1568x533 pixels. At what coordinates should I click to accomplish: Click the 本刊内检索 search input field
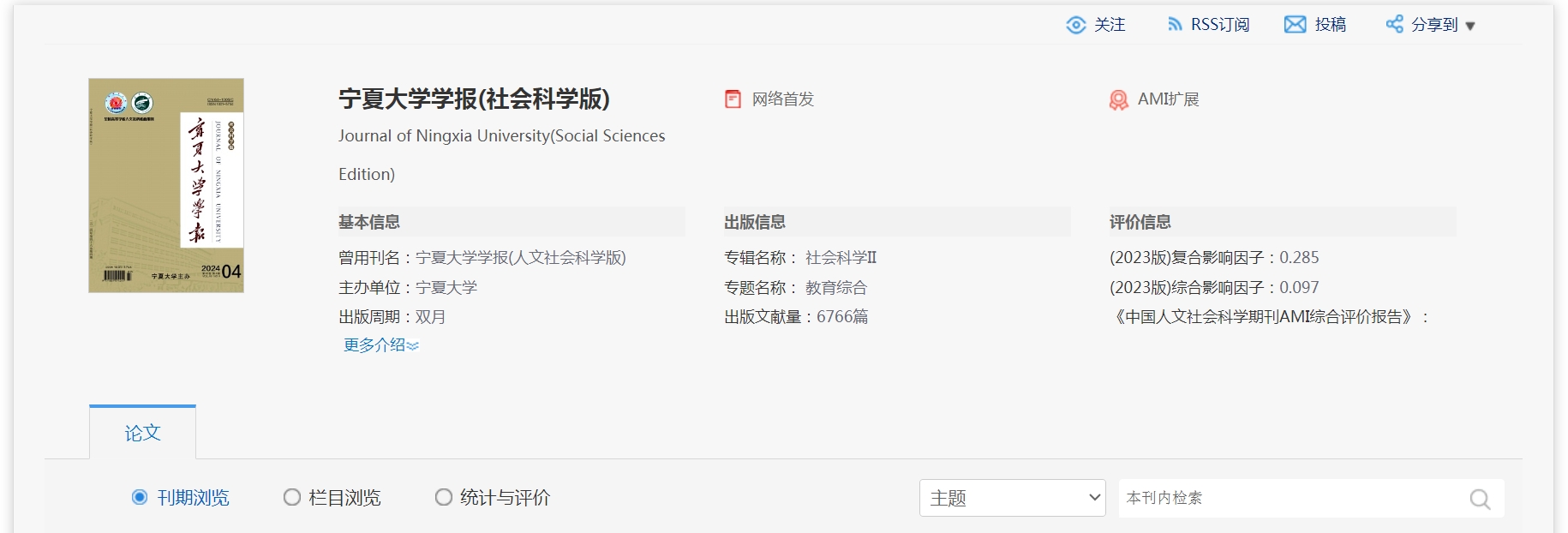tap(1290, 498)
